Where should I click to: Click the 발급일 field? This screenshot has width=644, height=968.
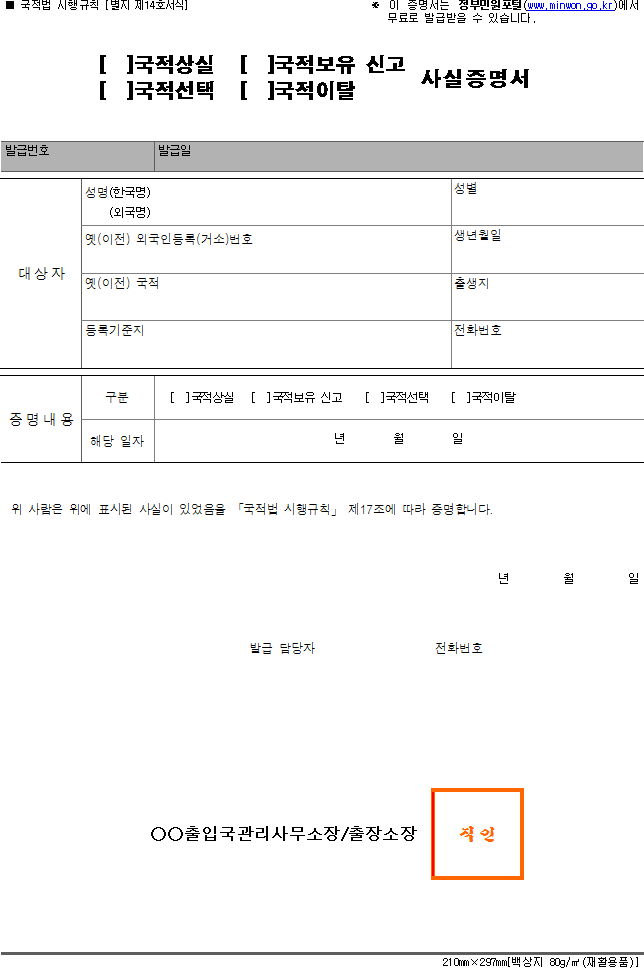(399, 157)
